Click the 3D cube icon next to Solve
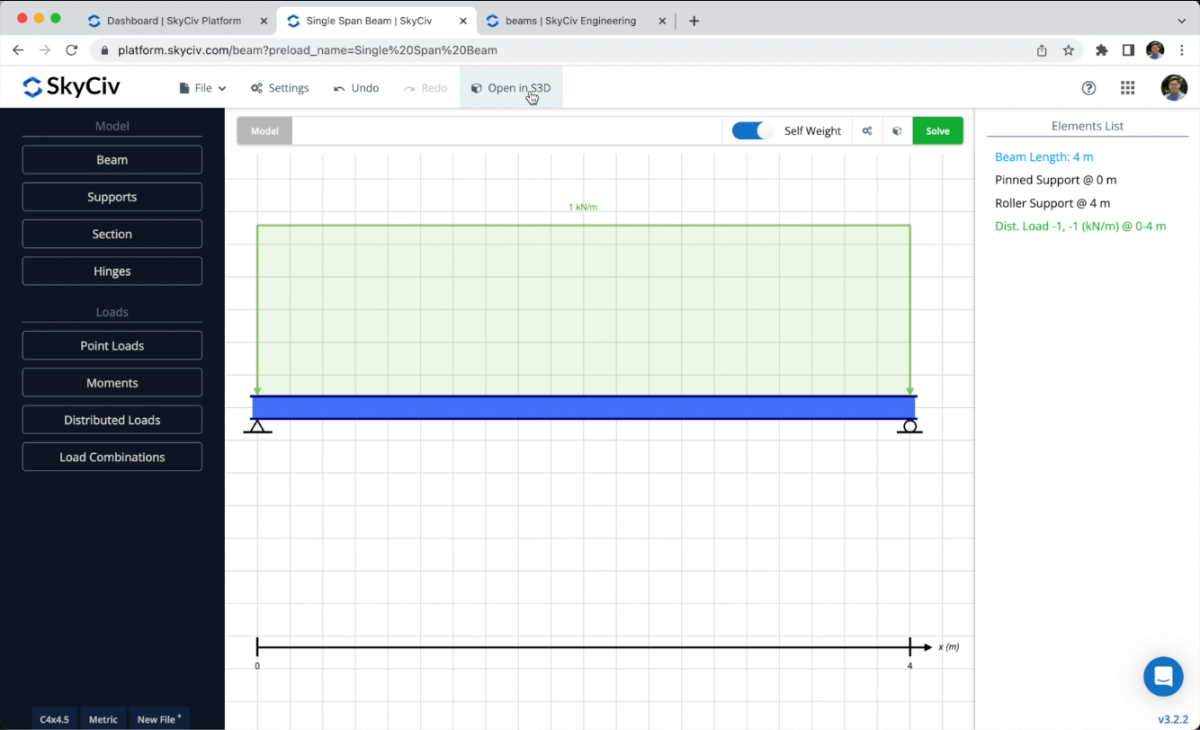This screenshot has height=730, width=1200. 897,131
